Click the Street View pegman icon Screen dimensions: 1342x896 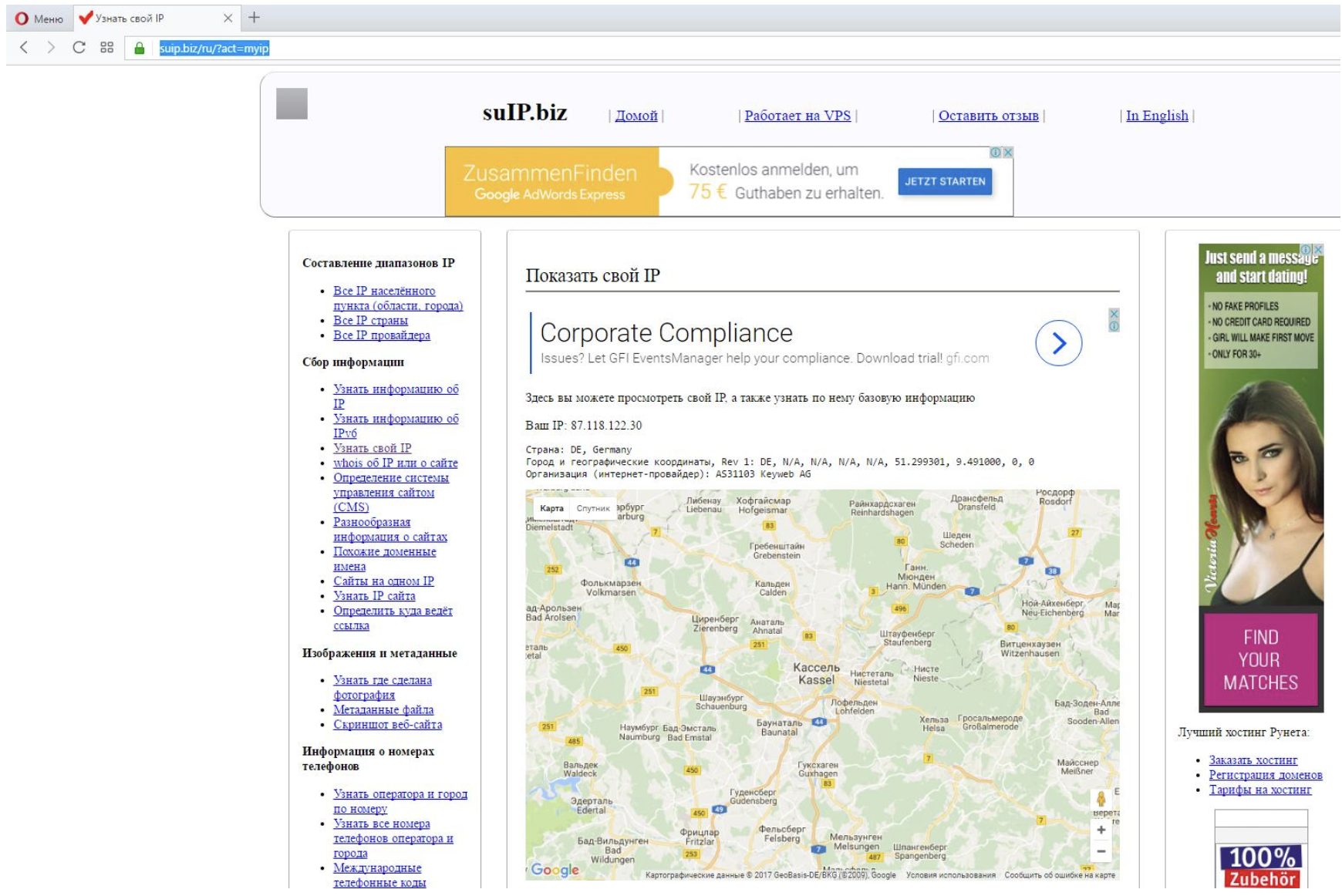point(1101,800)
